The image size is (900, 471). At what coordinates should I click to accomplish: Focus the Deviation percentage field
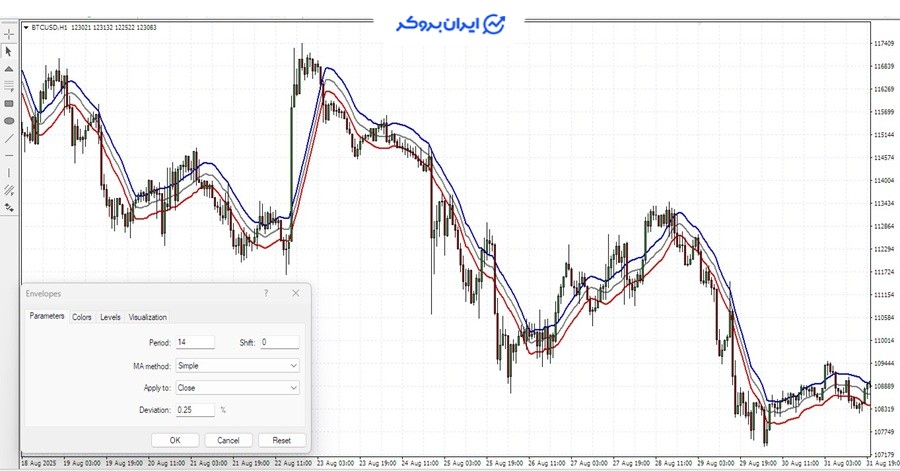(194, 410)
